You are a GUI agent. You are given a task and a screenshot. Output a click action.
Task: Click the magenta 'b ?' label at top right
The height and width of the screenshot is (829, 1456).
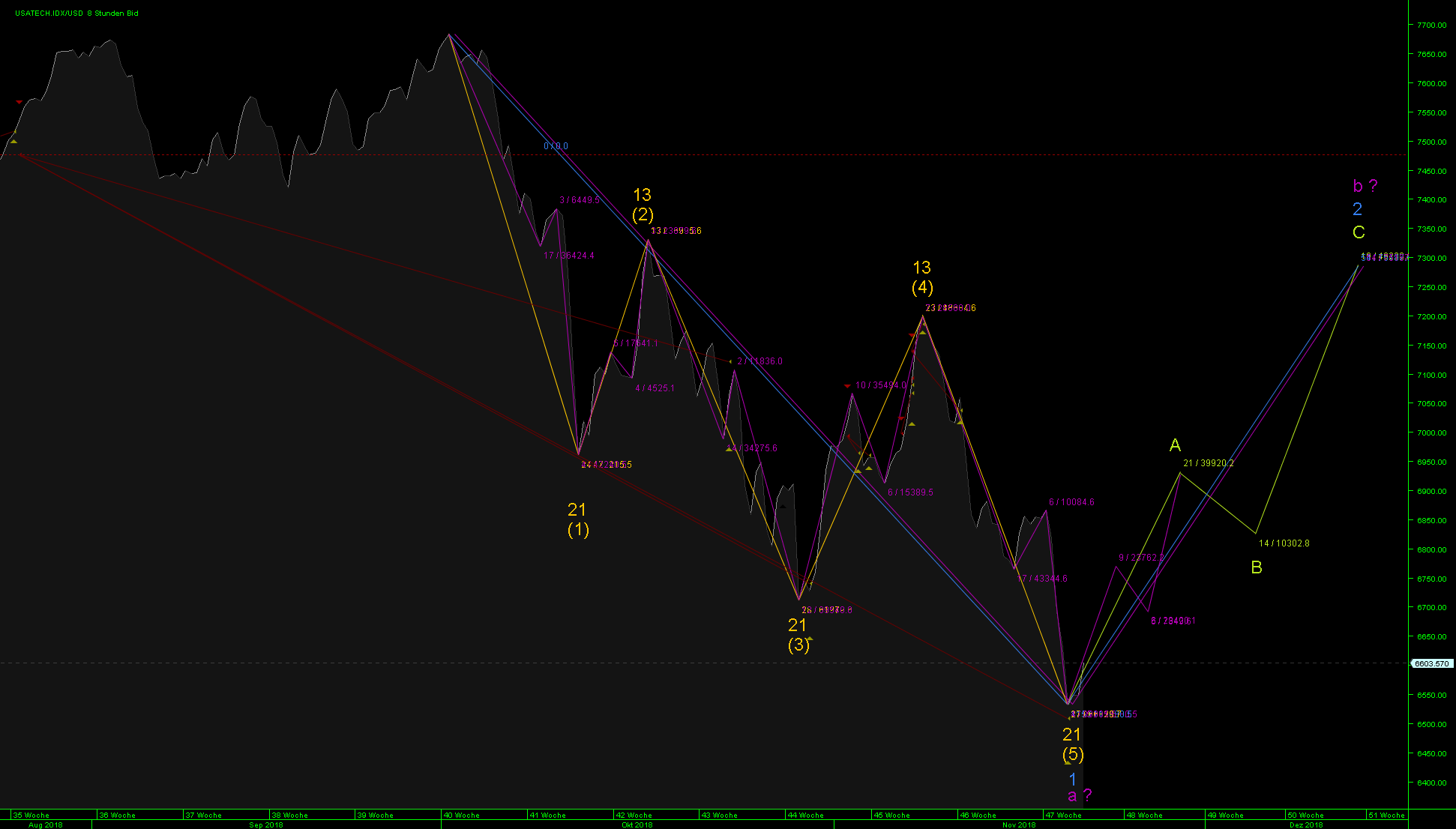[1365, 186]
